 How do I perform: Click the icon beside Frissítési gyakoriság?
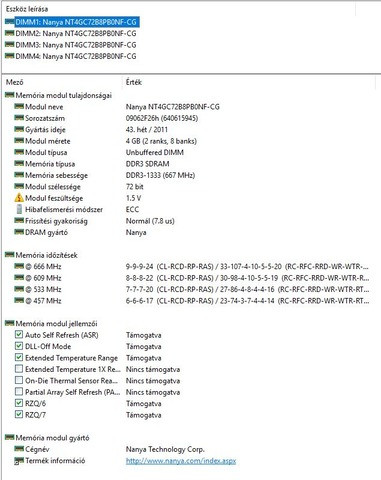coord(19,220)
